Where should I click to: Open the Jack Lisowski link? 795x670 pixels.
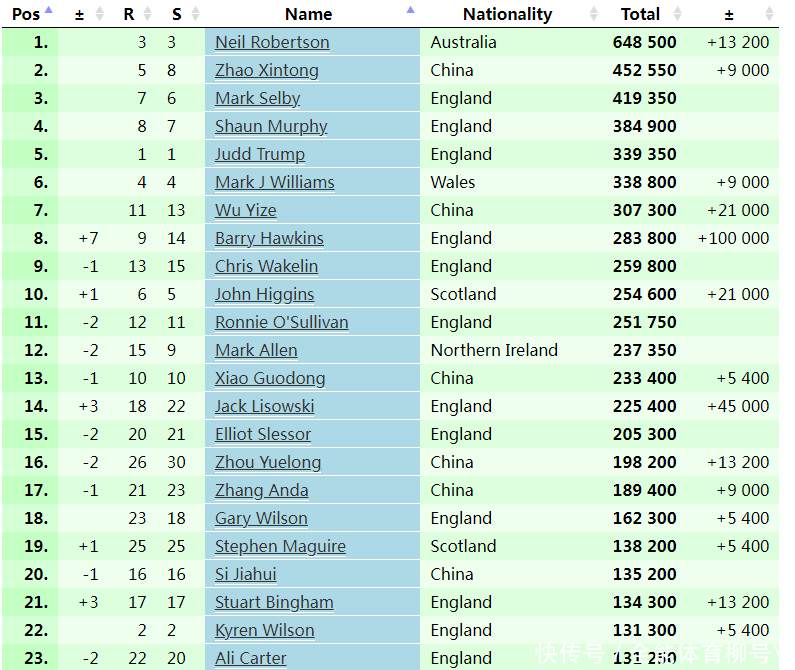coord(264,406)
